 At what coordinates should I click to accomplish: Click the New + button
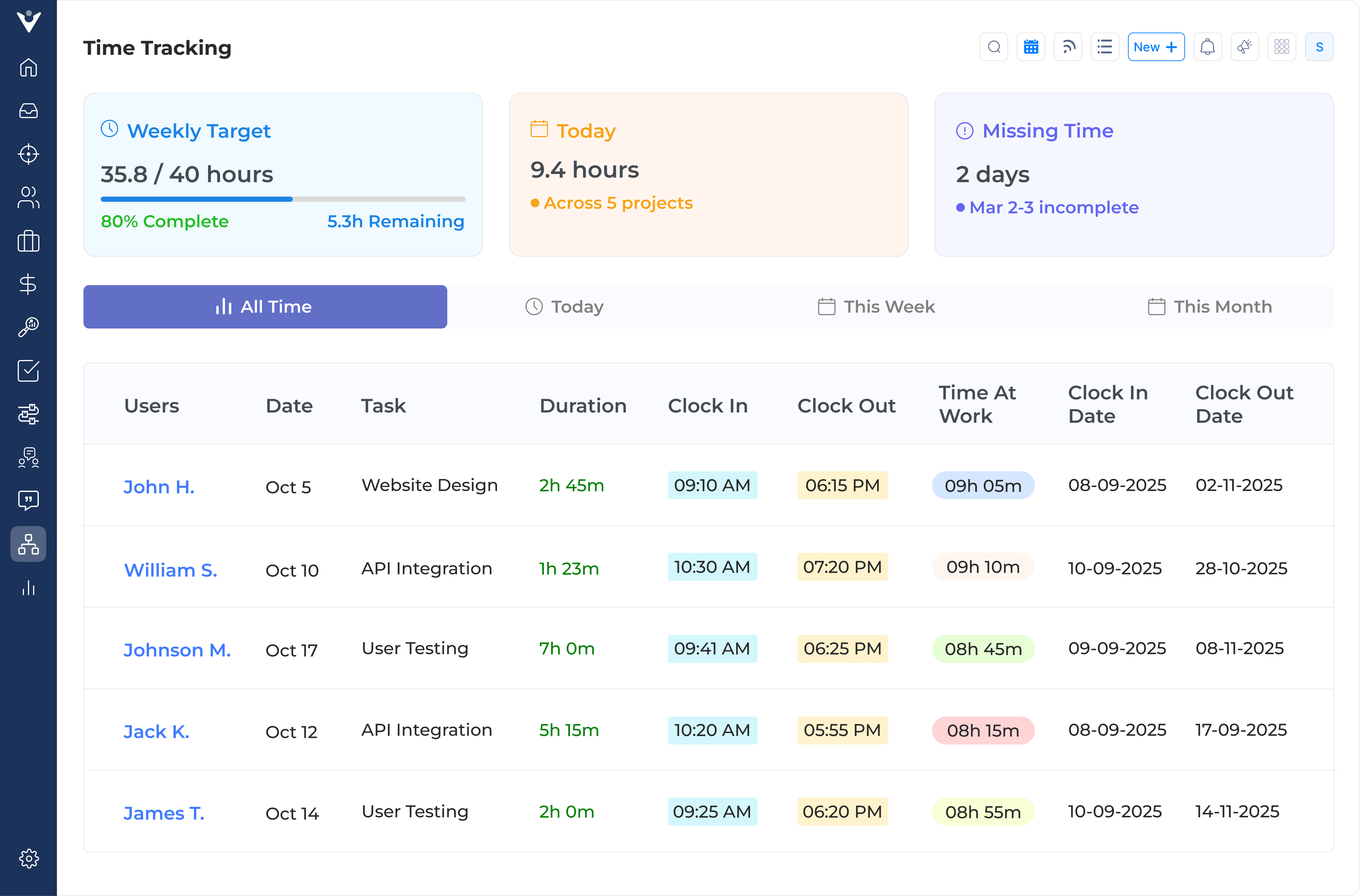[1155, 46]
